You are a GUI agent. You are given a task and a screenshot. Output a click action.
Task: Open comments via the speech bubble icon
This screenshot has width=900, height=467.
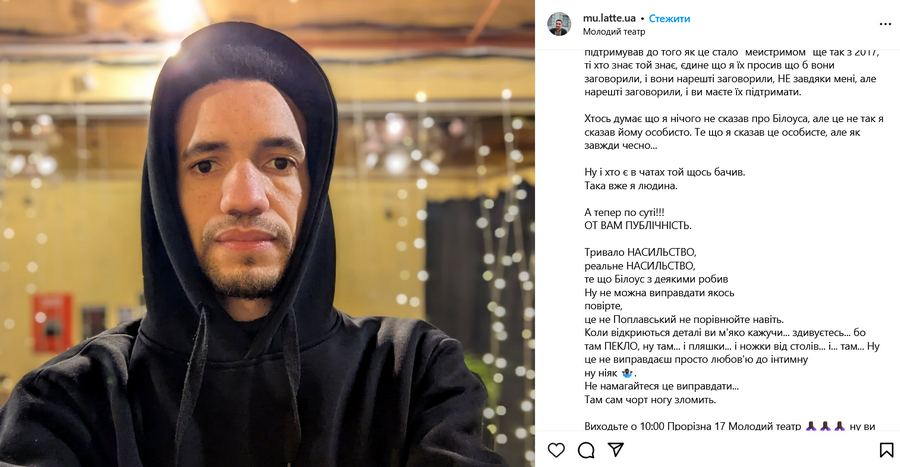coord(586,450)
